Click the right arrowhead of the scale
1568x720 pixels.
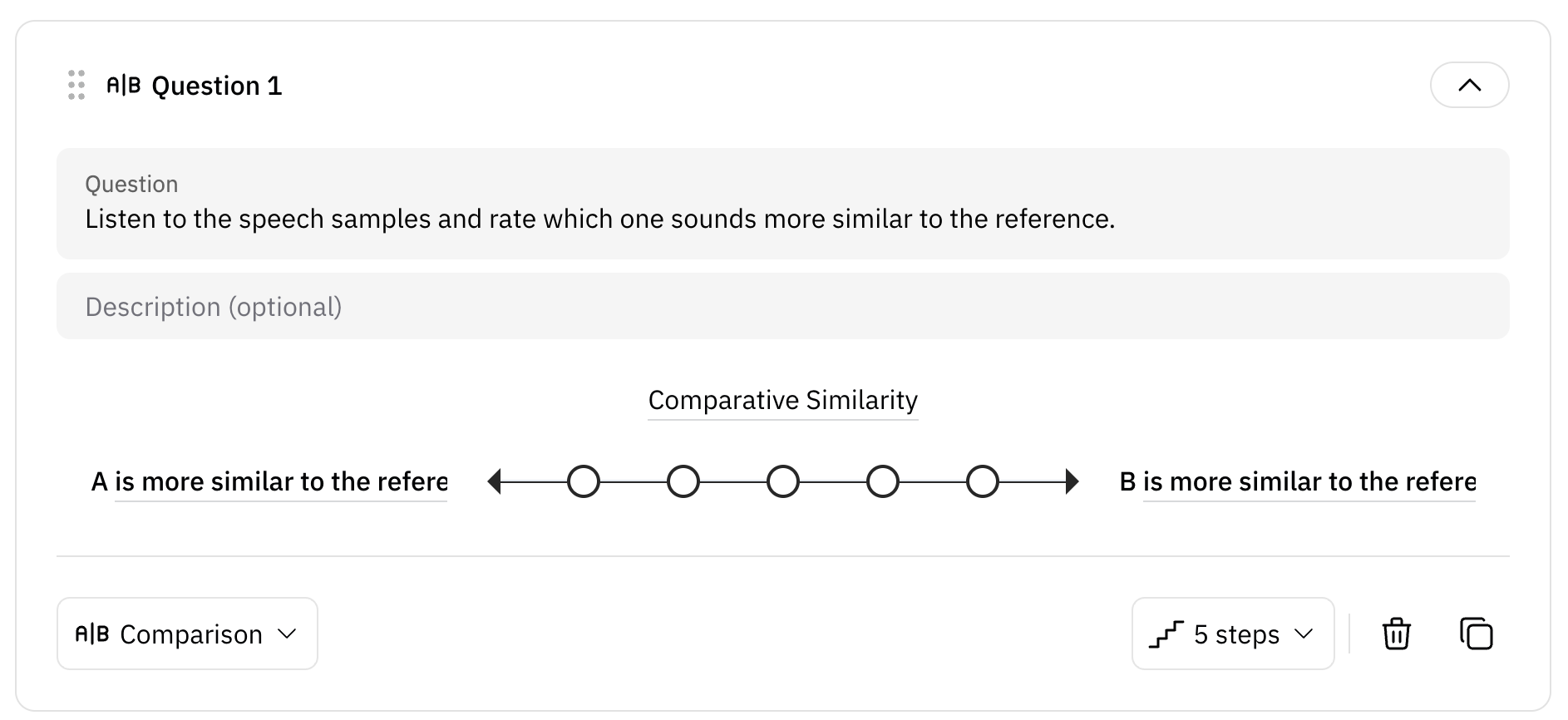[1072, 481]
